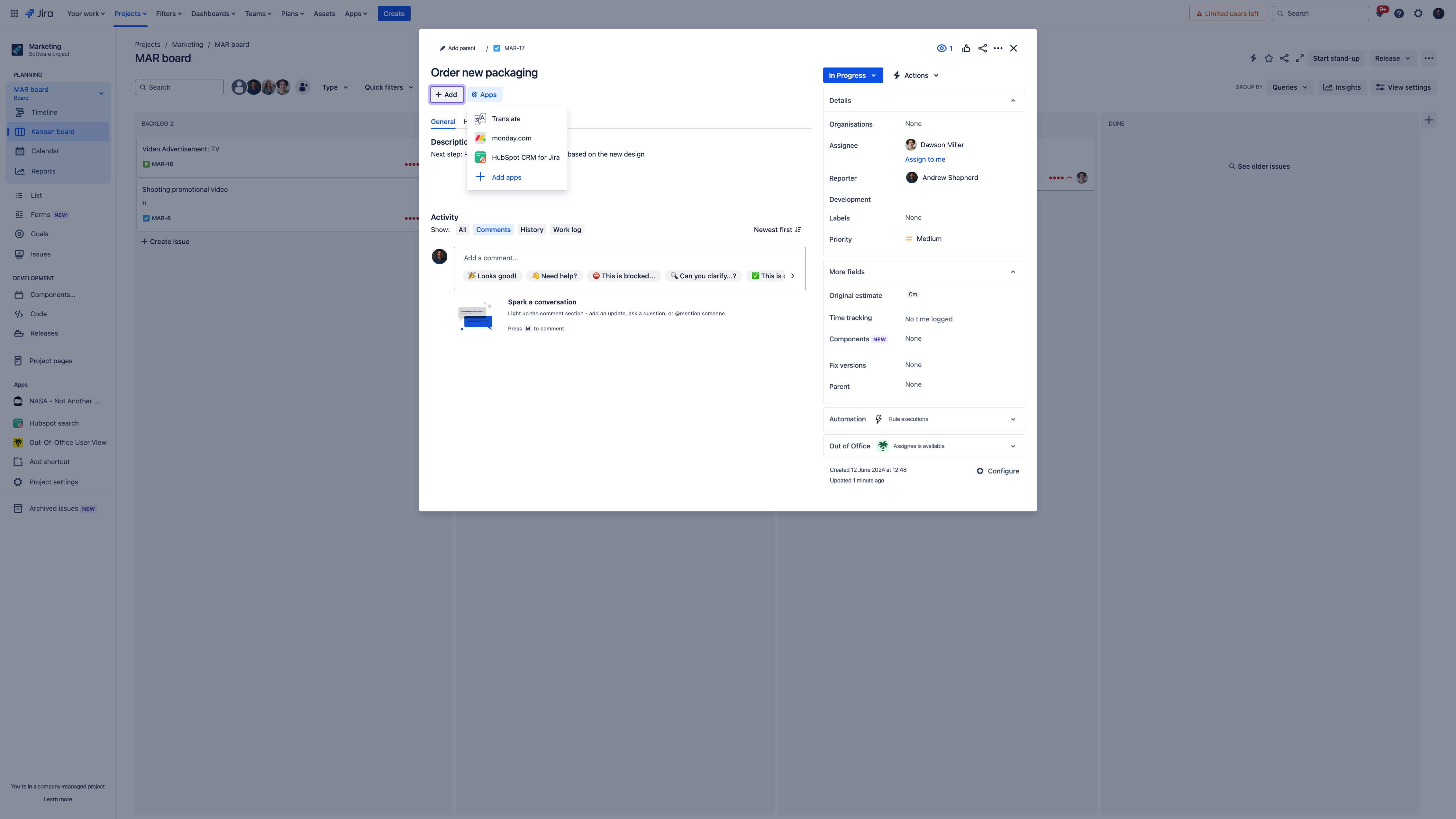Click Configure with the gear icon
This screenshot has width=1456, height=819.
coord(997,471)
